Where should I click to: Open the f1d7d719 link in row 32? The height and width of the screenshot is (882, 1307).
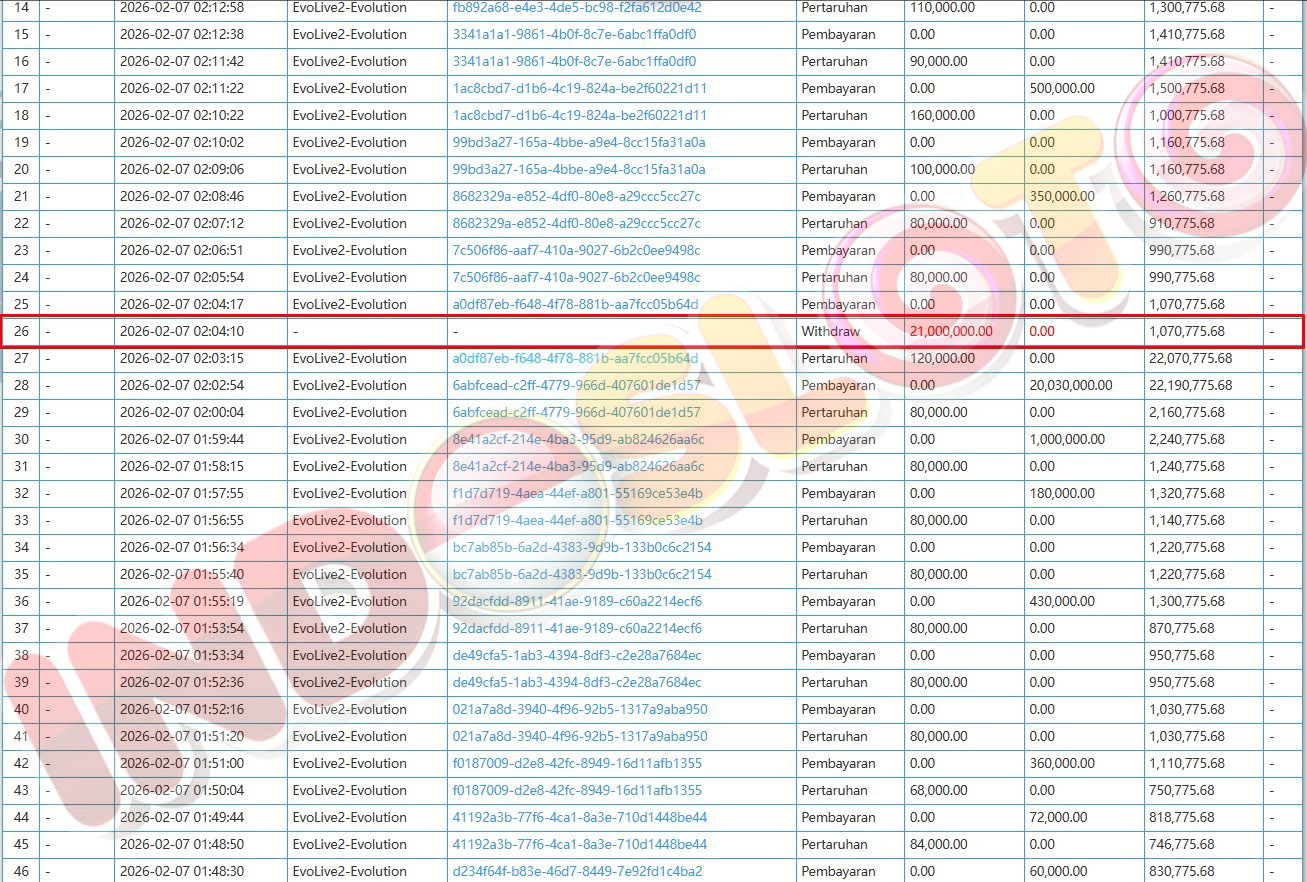pos(577,493)
